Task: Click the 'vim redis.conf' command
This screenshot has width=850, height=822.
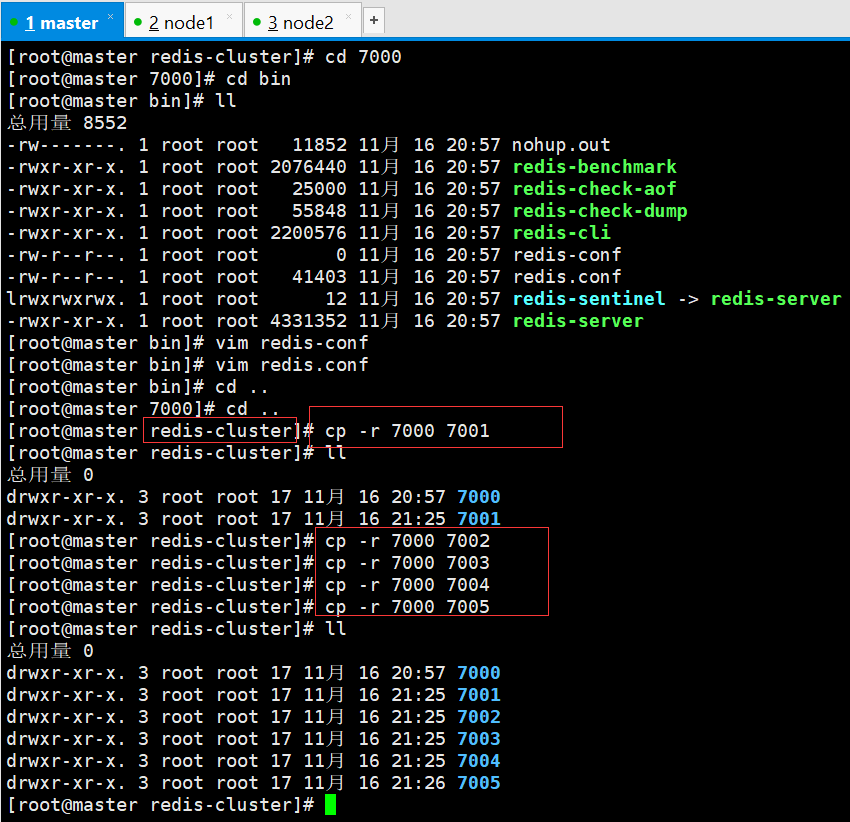Action: pyautogui.click(x=292, y=365)
